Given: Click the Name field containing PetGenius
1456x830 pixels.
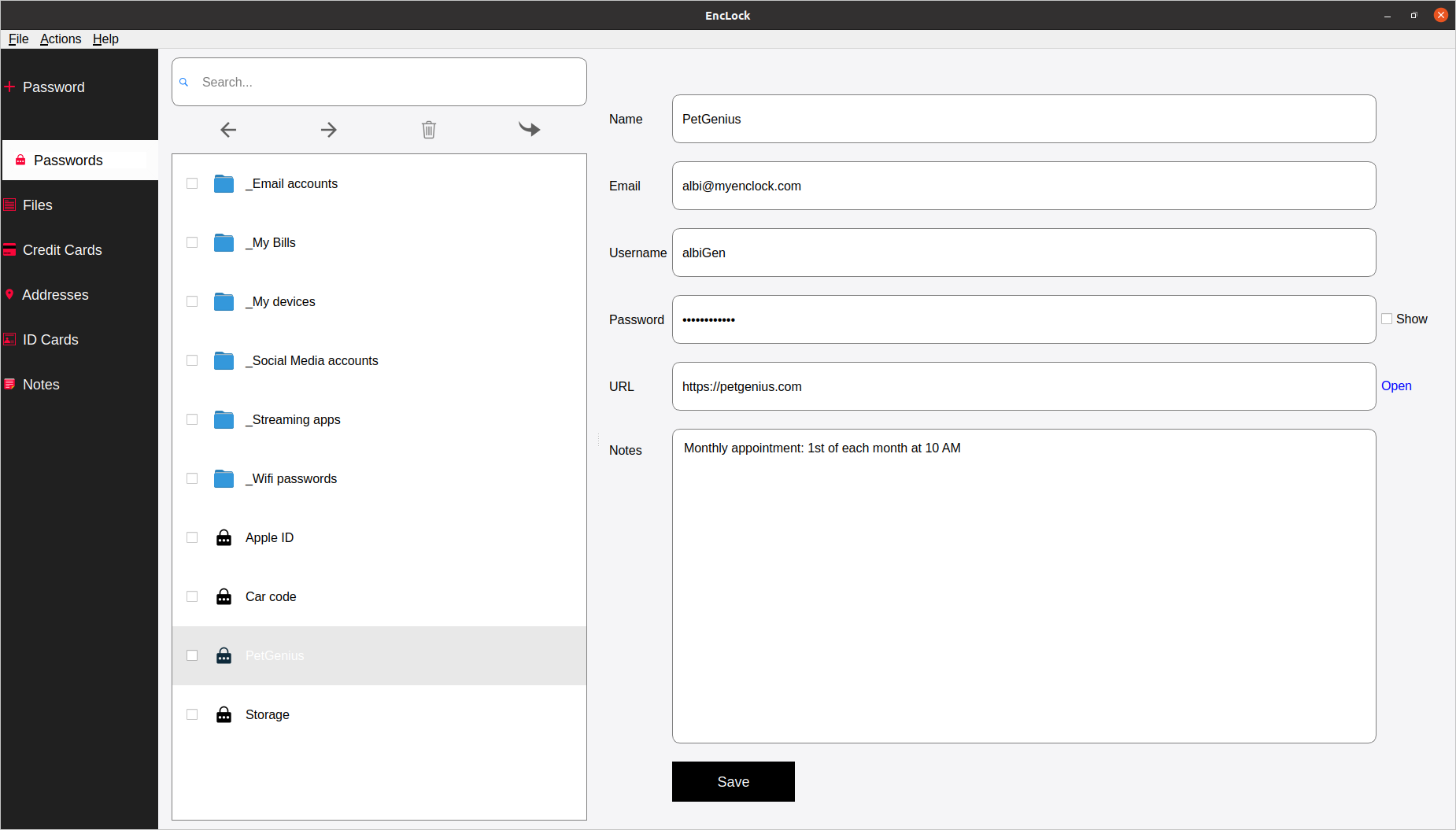Looking at the screenshot, I should coord(1024,119).
